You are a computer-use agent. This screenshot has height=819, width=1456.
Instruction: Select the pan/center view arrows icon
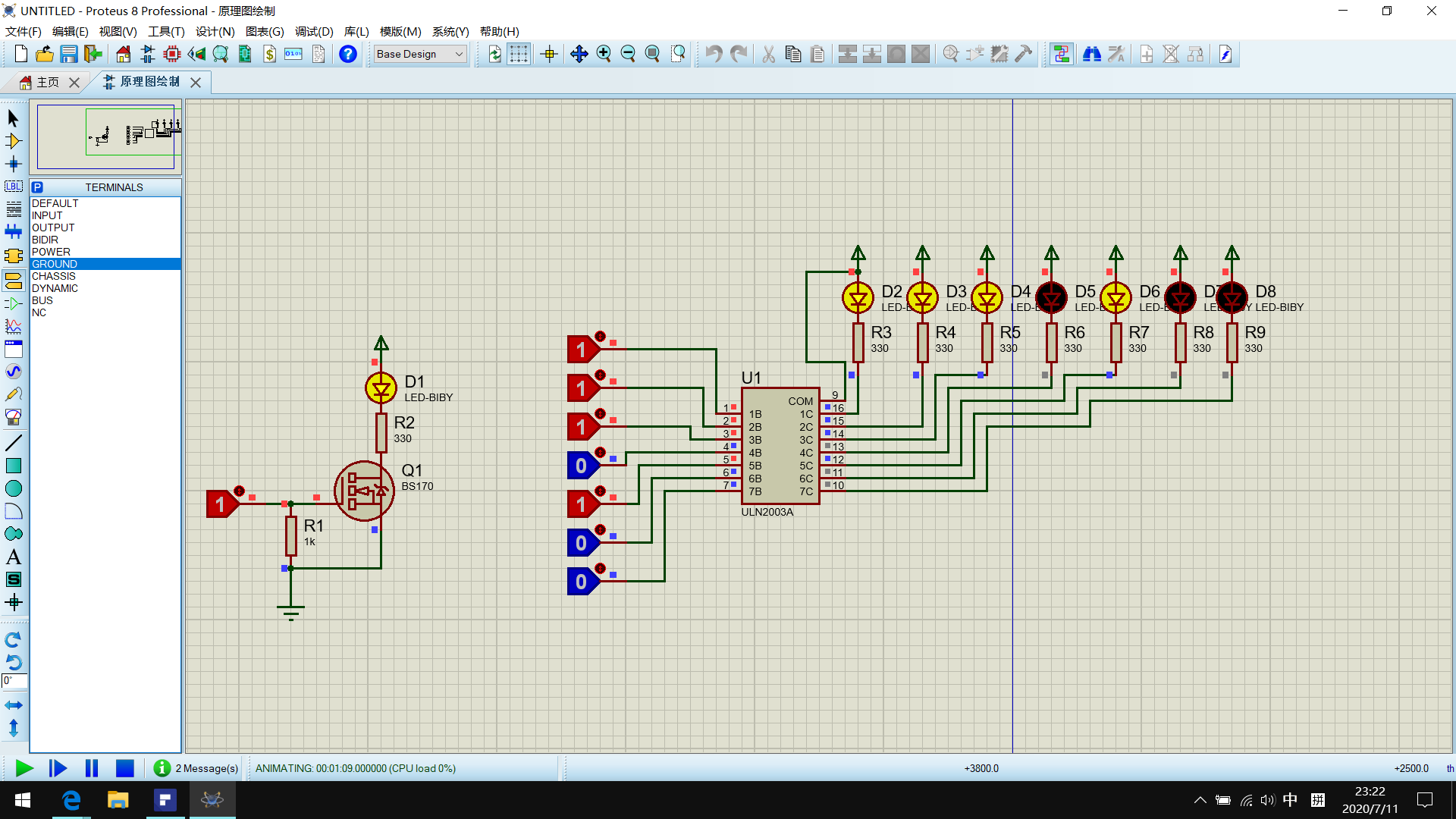pos(579,54)
